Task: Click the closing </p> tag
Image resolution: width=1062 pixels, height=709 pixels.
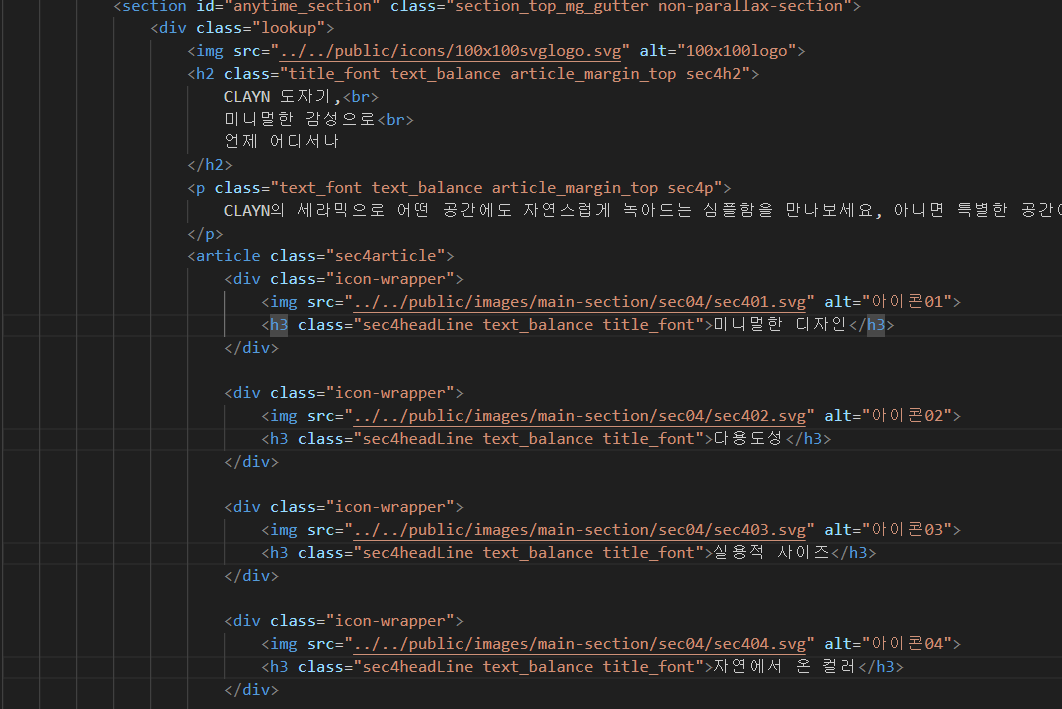Action: (205, 234)
